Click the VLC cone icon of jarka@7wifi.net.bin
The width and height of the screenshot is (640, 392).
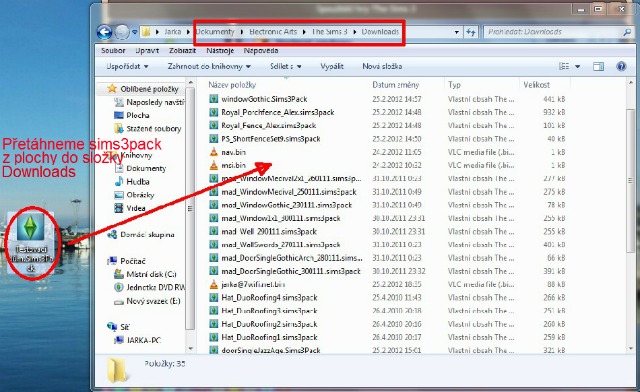point(213,284)
